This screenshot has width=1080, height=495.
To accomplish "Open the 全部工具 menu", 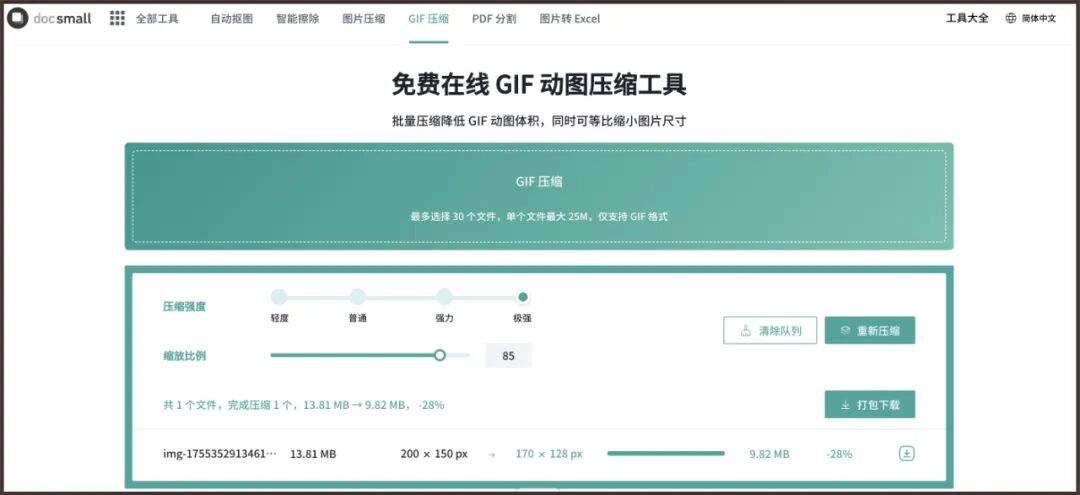I will pyautogui.click(x=157, y=19).
